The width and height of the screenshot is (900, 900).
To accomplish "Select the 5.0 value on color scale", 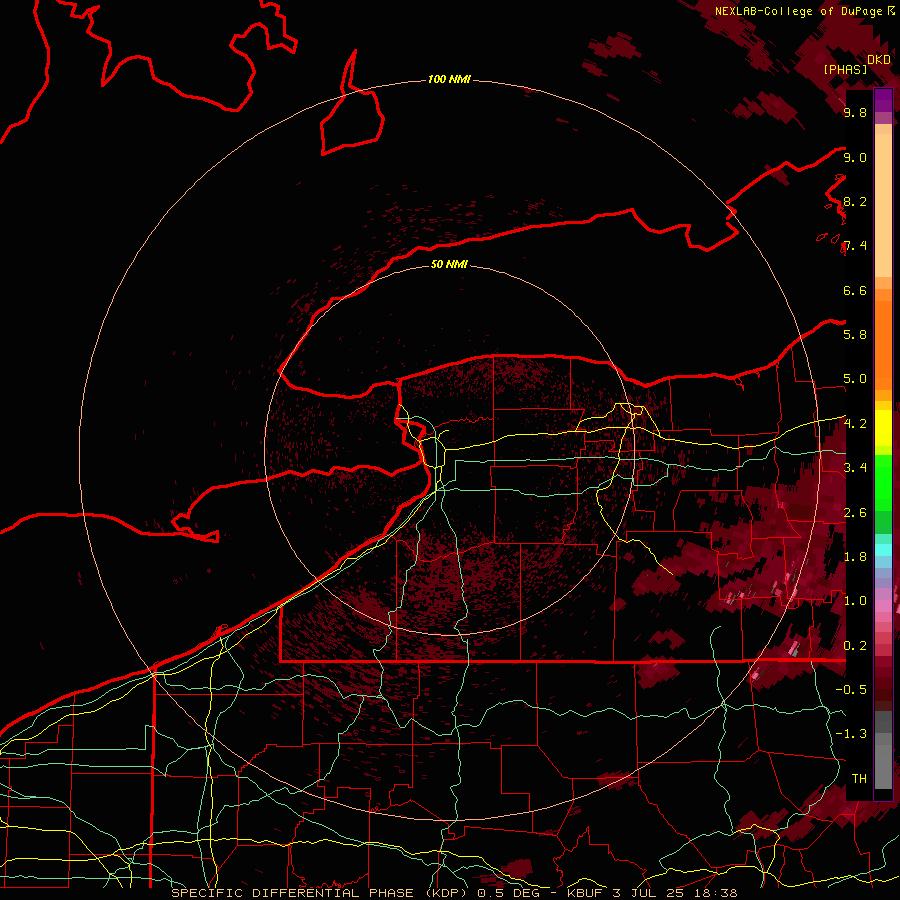I will tap(855, 379).
